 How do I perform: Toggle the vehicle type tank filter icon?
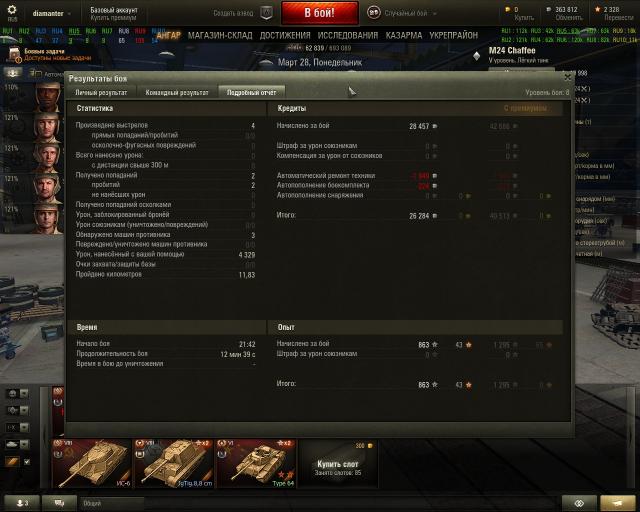click(12, 444)
